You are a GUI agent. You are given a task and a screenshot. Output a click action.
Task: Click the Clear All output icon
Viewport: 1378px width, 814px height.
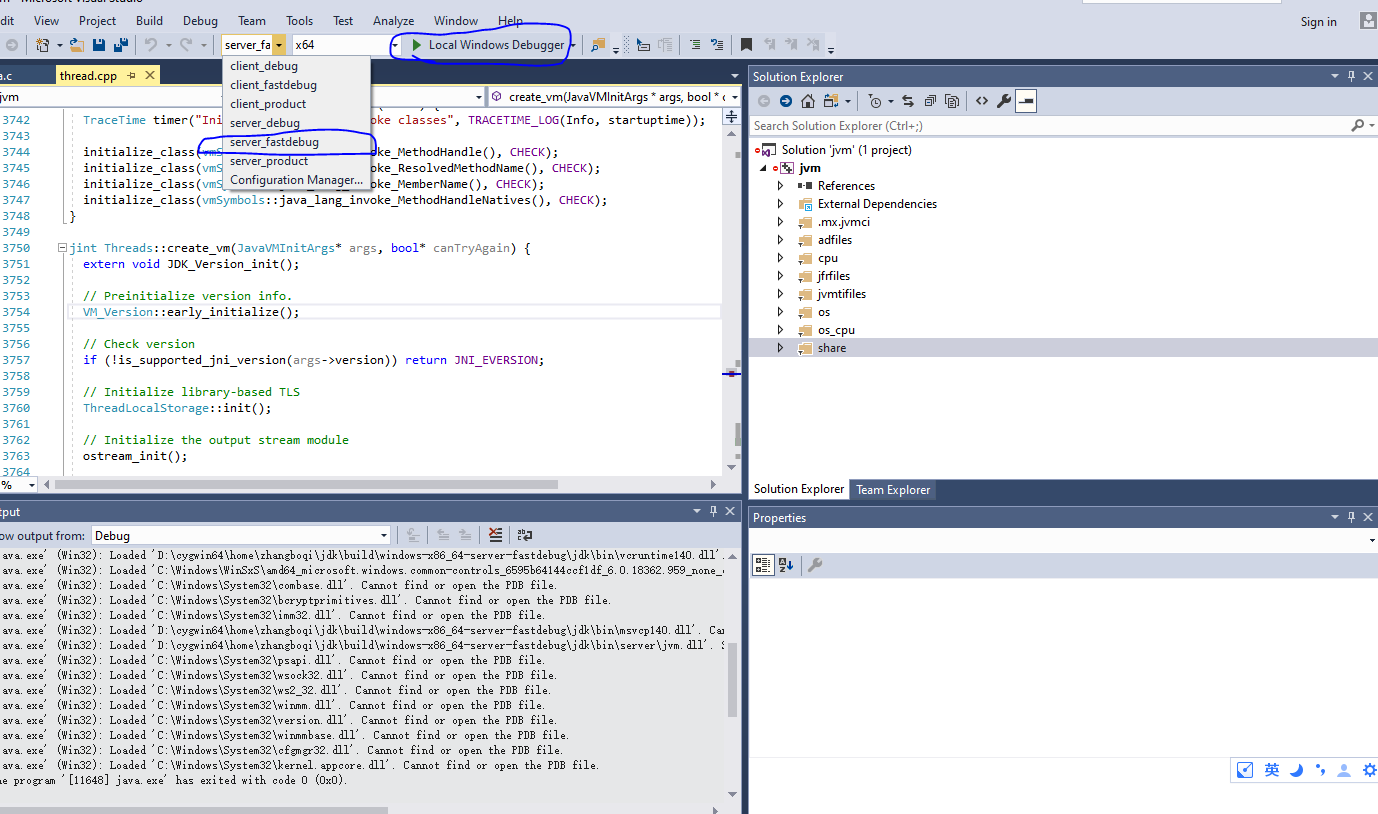coord(495,536)
